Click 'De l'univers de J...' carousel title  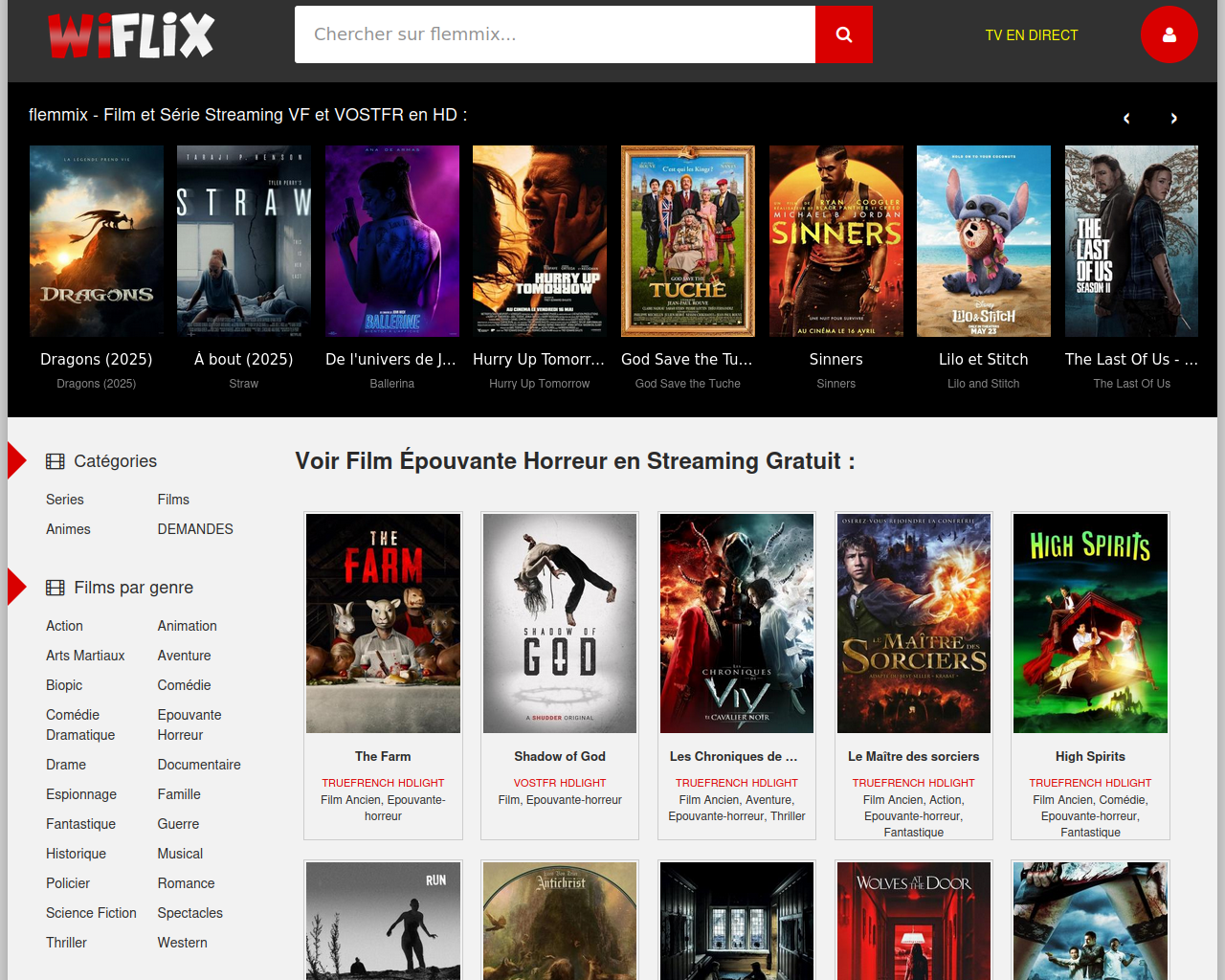(x=390, y=359)
